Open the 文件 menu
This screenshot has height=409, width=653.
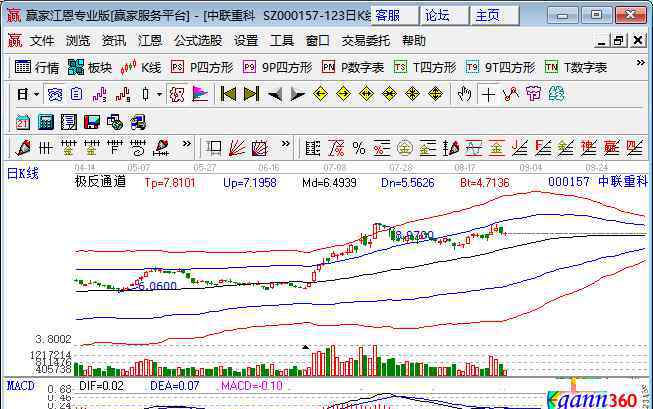click(42, 41)
